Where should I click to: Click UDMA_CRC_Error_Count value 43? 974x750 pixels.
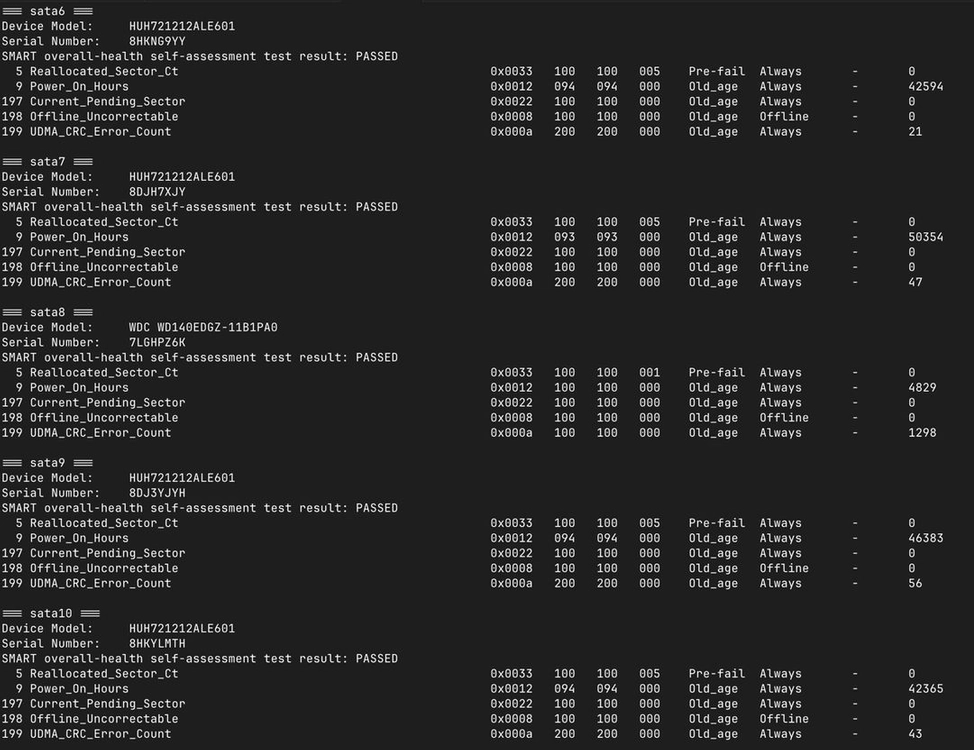pyautogui.click(x=915, y=734)
